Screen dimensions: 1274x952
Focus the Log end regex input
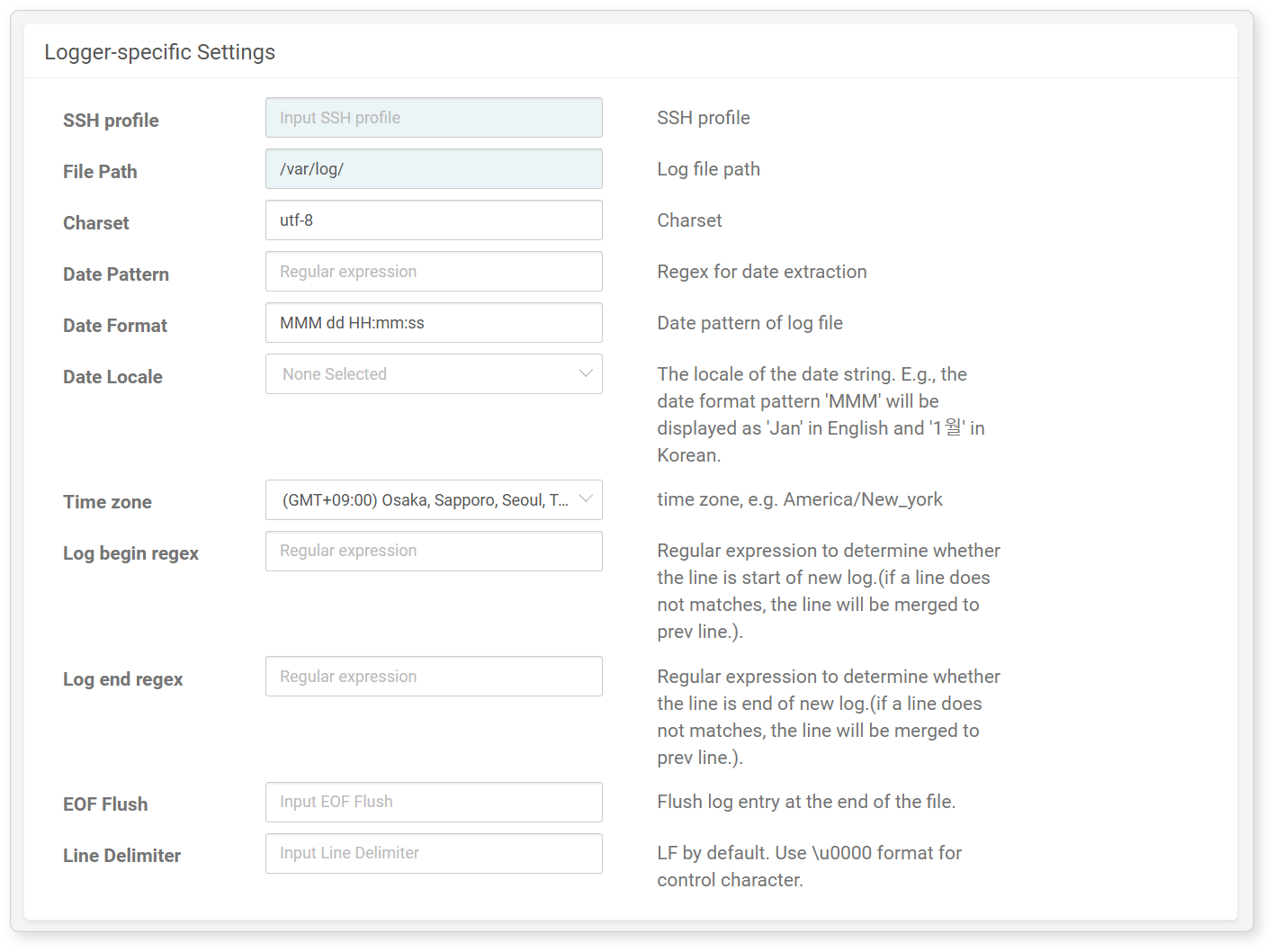pos(434,677)
